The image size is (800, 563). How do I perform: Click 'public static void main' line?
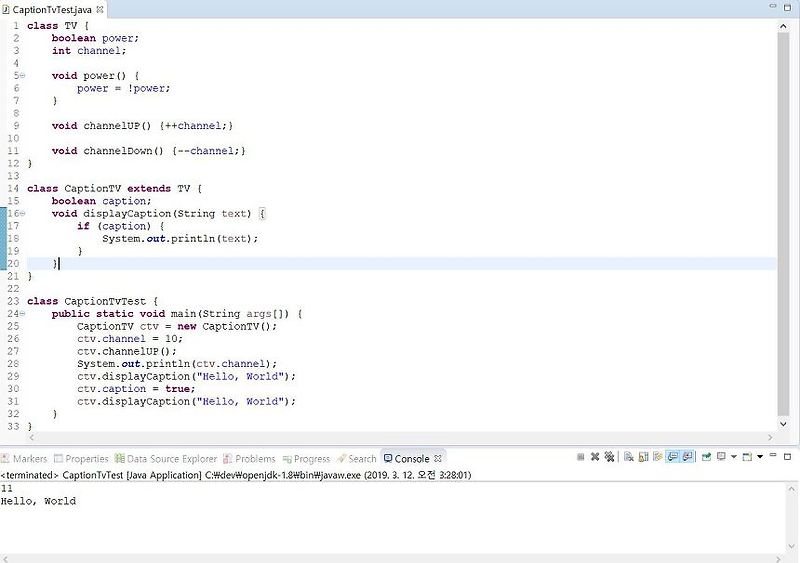click(x=177, y=314)
